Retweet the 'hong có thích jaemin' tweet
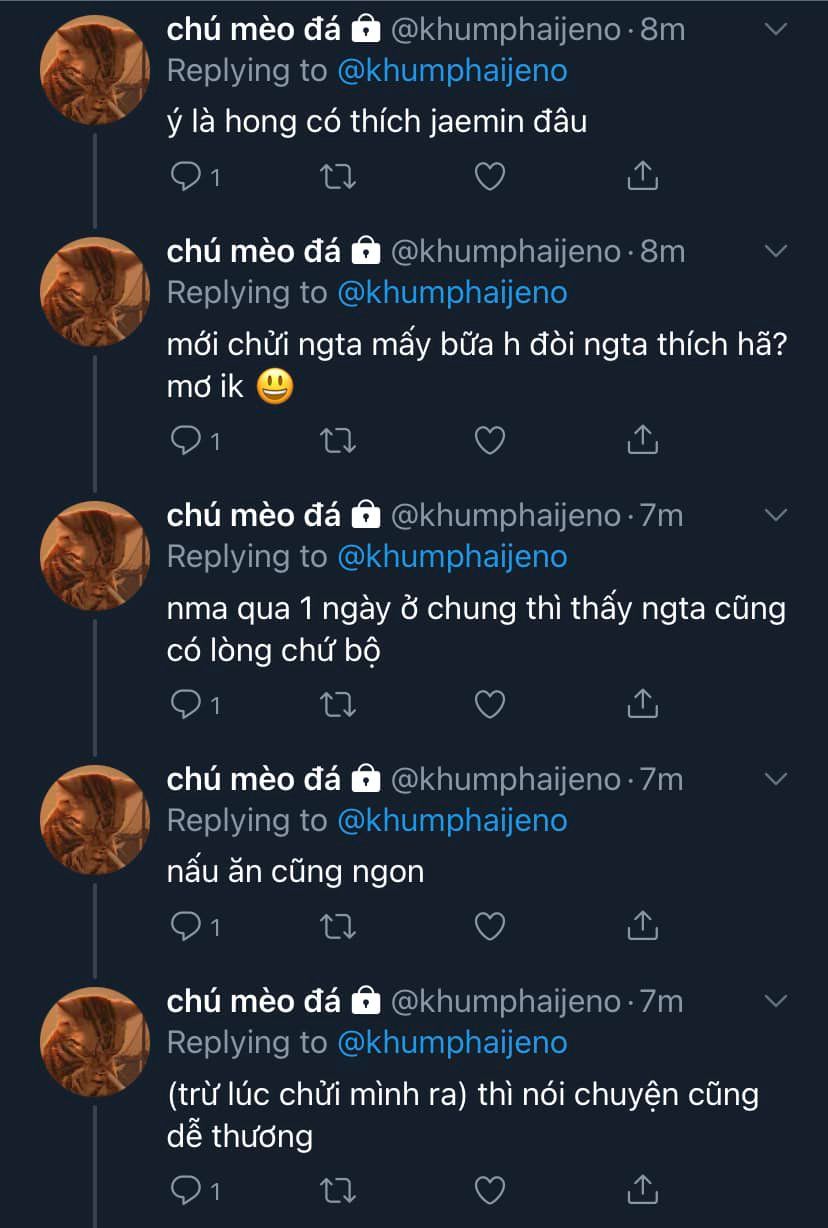This screenshot has width=828, height=1228. coord(337,177)
